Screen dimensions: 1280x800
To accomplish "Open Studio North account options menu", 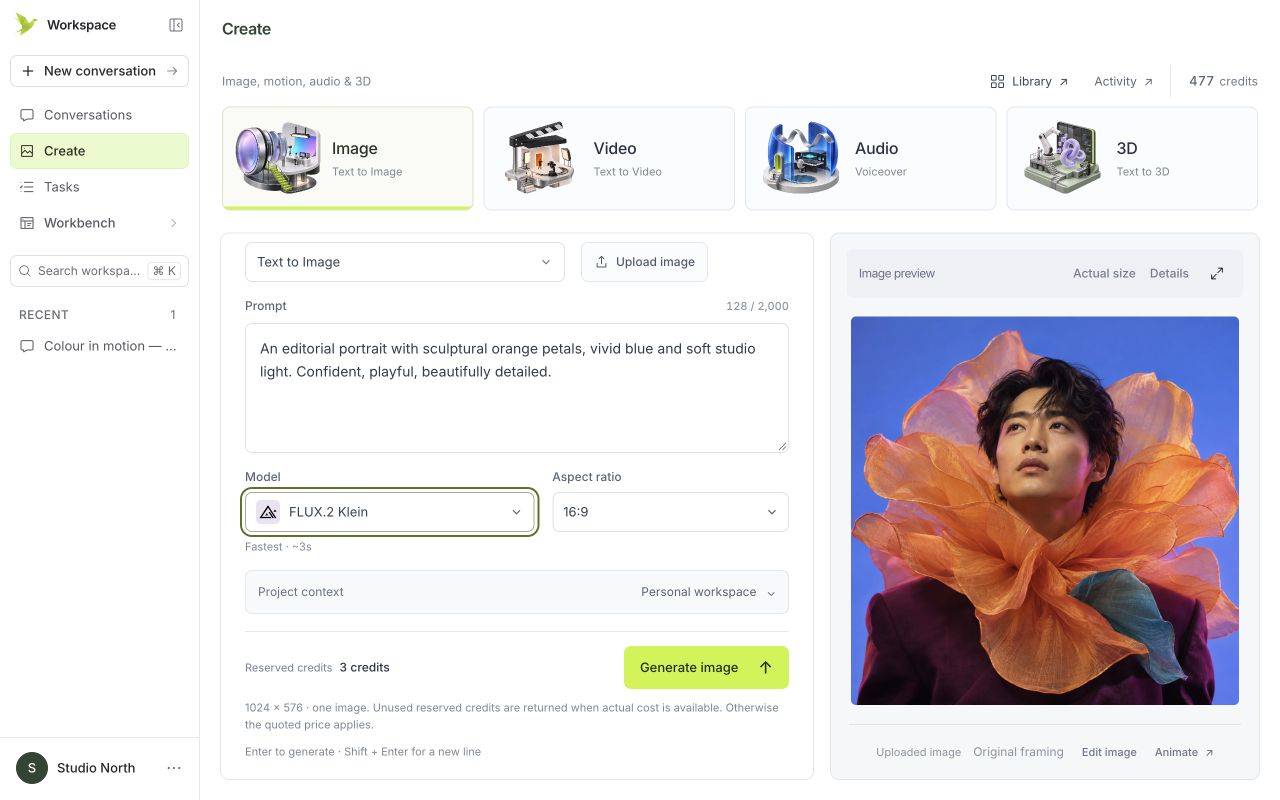I will pos(174,768).
